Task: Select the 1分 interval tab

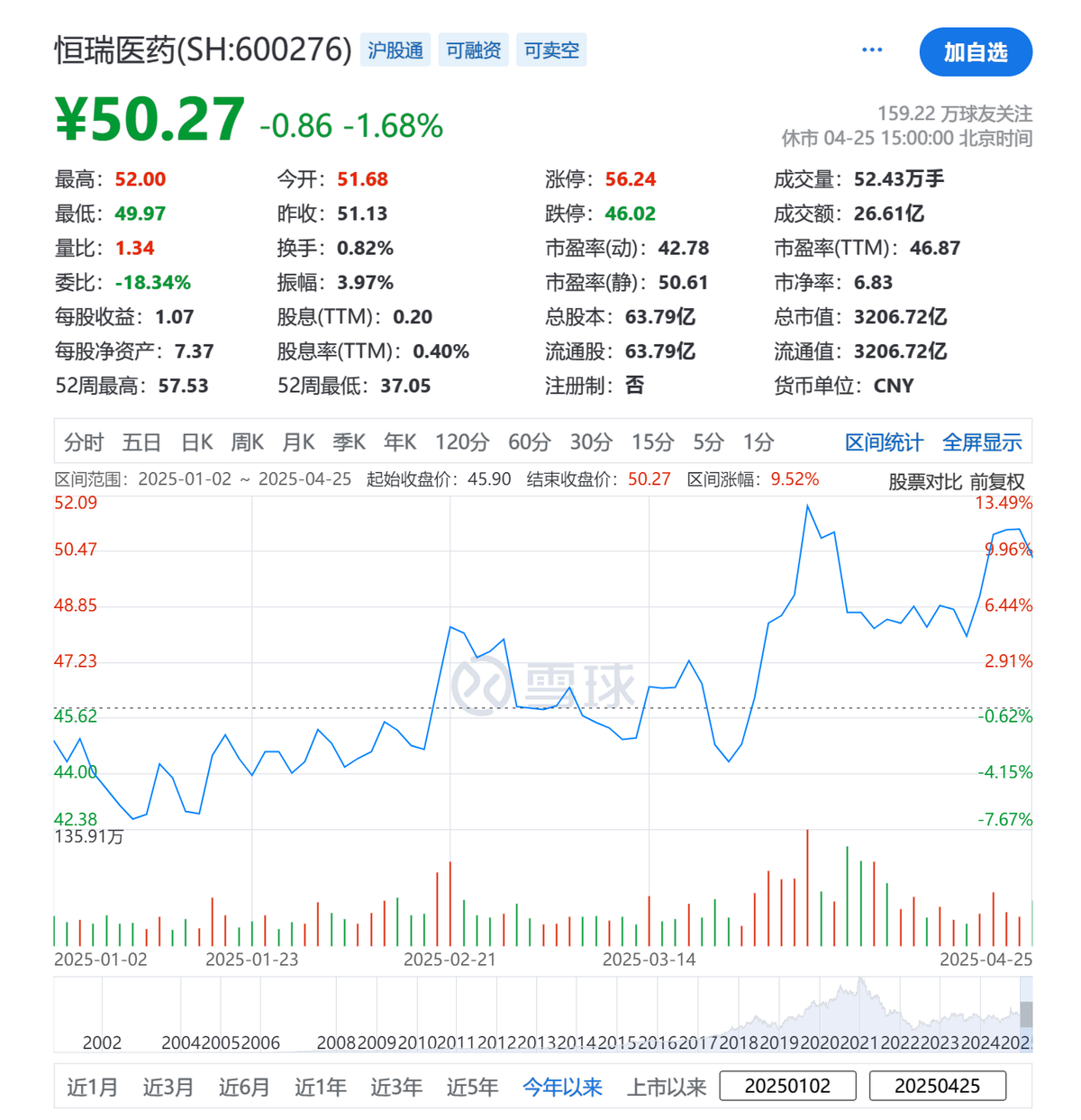Action: [x=758, y=442]
